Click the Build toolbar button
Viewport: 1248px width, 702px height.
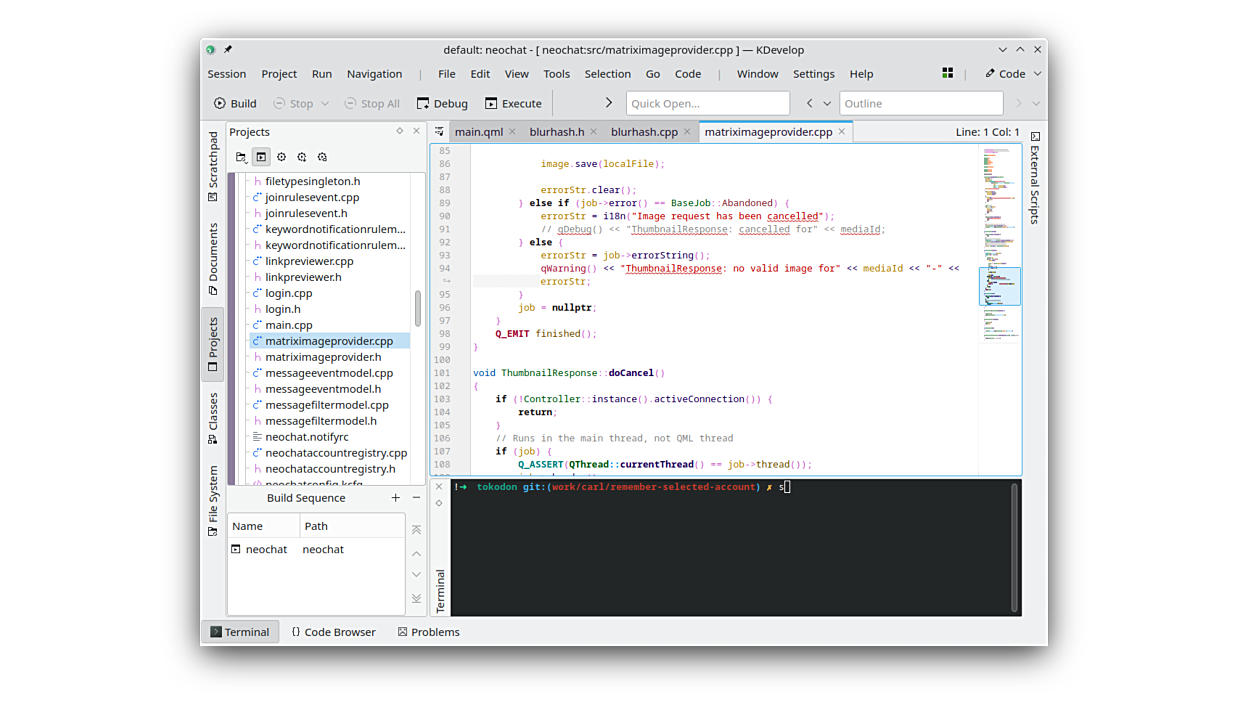235,103
